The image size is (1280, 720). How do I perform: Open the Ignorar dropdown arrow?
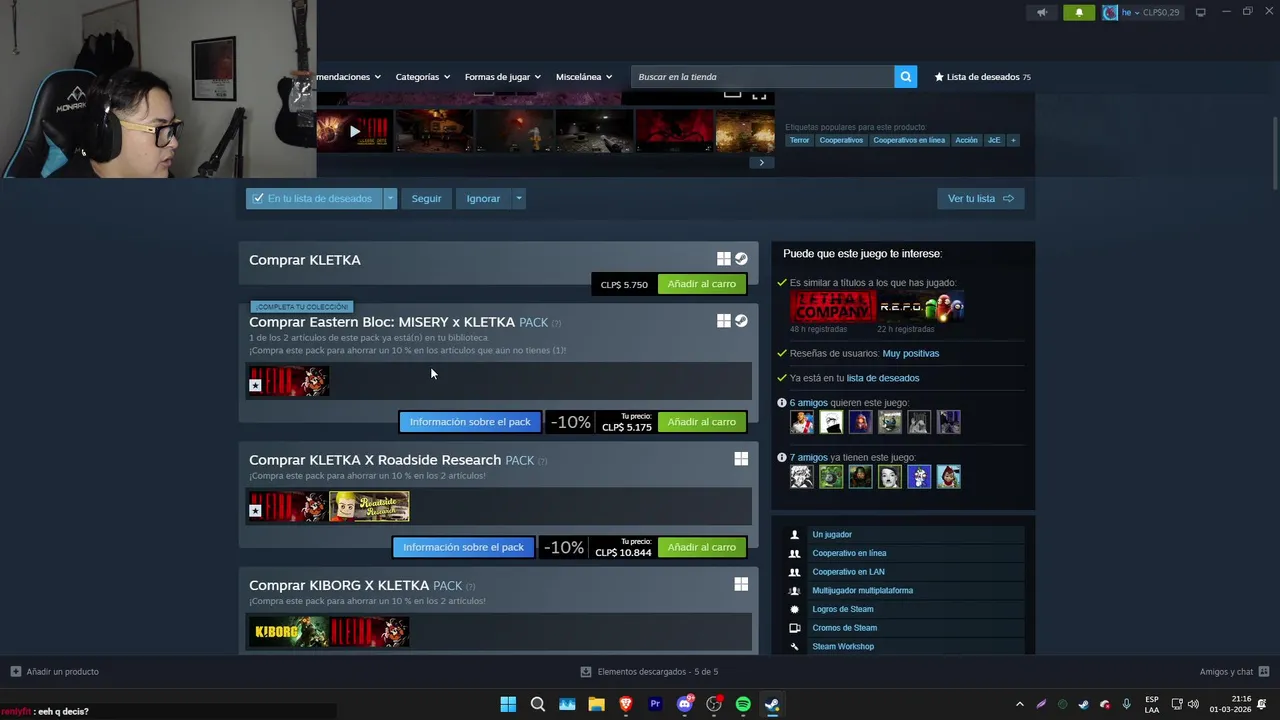(x=518, y=198)
